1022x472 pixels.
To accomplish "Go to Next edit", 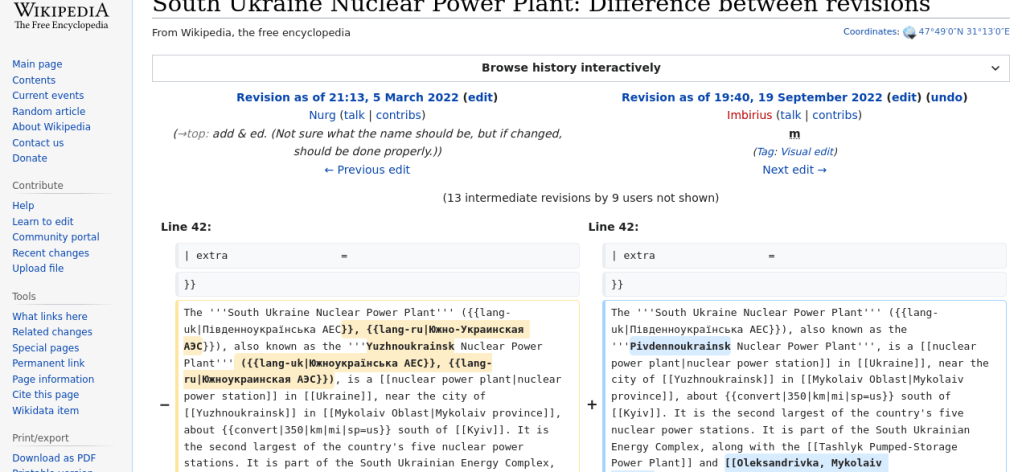I will click(x=794, y=170).
